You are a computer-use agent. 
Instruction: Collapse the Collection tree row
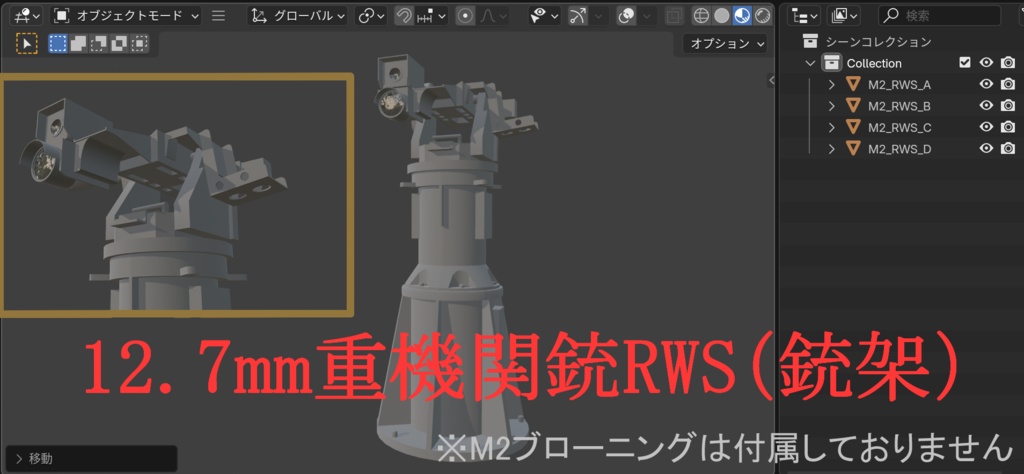tap(810, 63)
